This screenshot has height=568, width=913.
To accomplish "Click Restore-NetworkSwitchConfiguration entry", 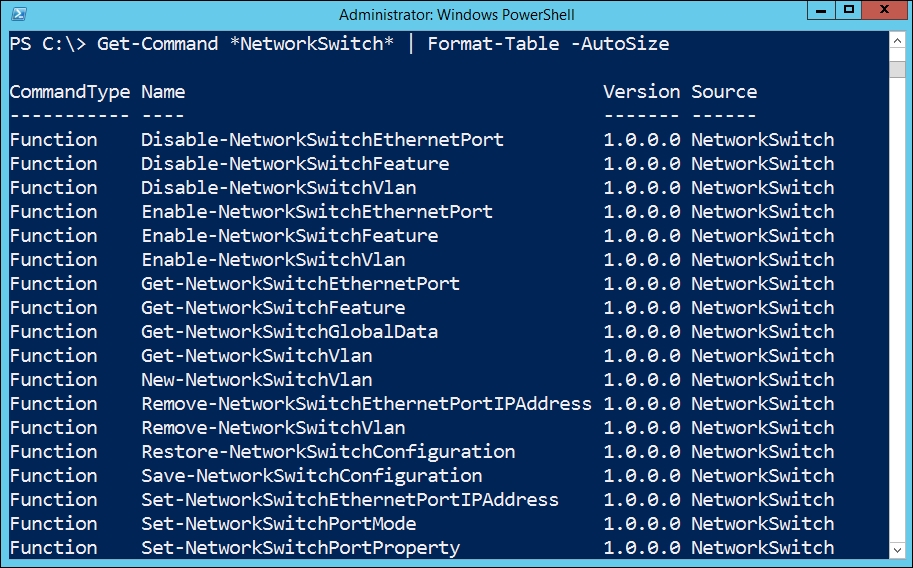I will coord(328,452).
